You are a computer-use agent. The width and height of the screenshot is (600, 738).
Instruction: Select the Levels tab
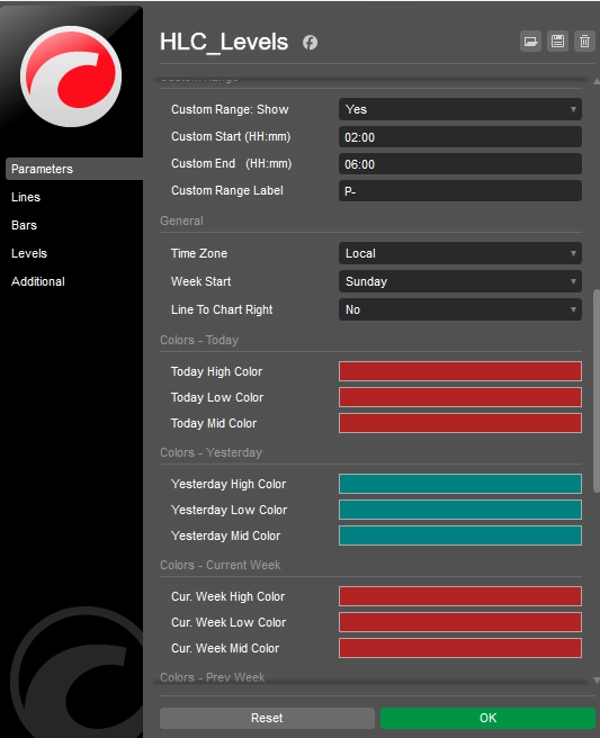(x=29, y=253)
